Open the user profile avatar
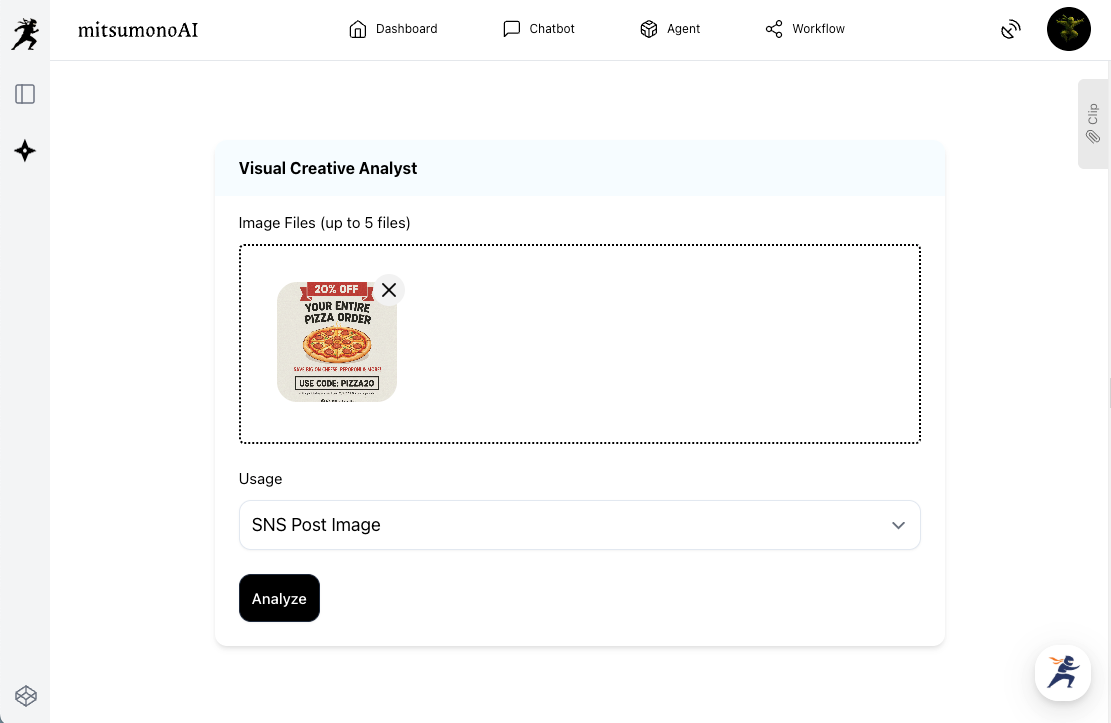 [1068, 29]
